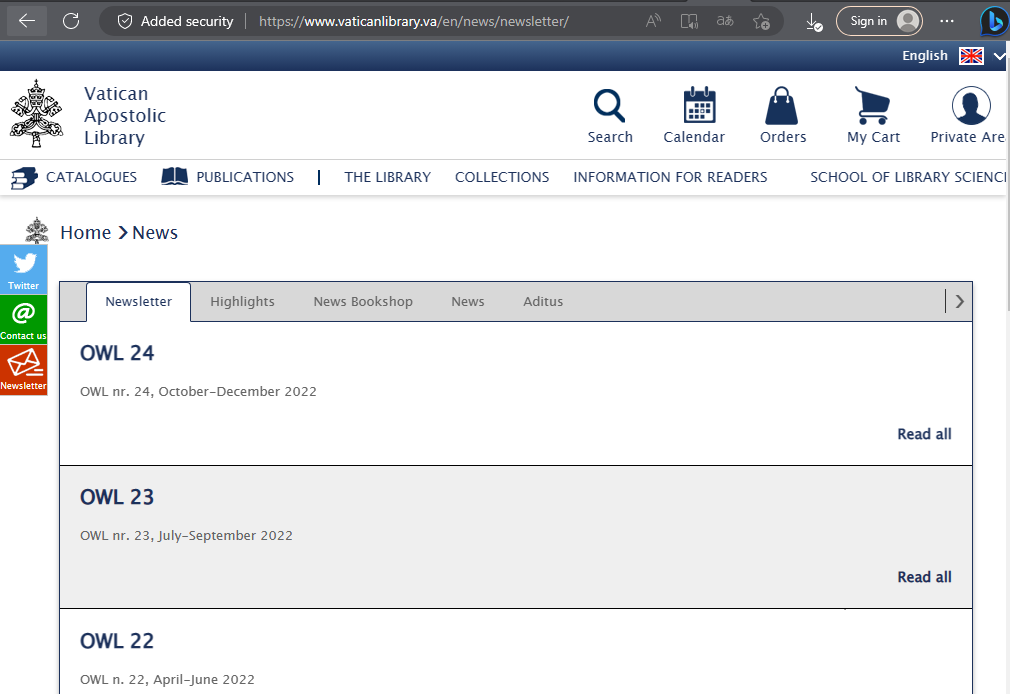The image size is (1010, 694).
Task: Open the CATALOGUES menu
Action: 91,177
